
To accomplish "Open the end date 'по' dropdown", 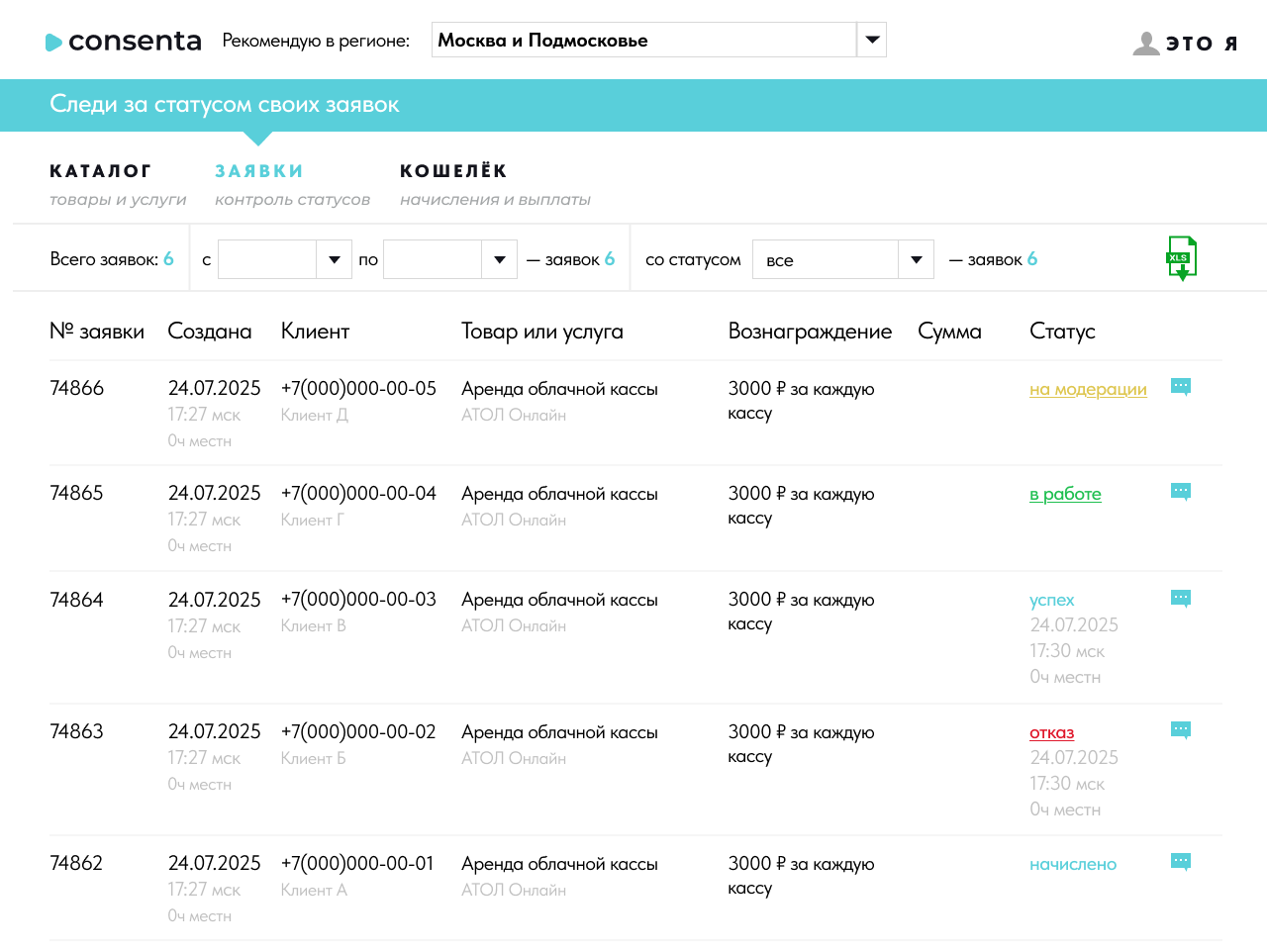I will point(500,259).
